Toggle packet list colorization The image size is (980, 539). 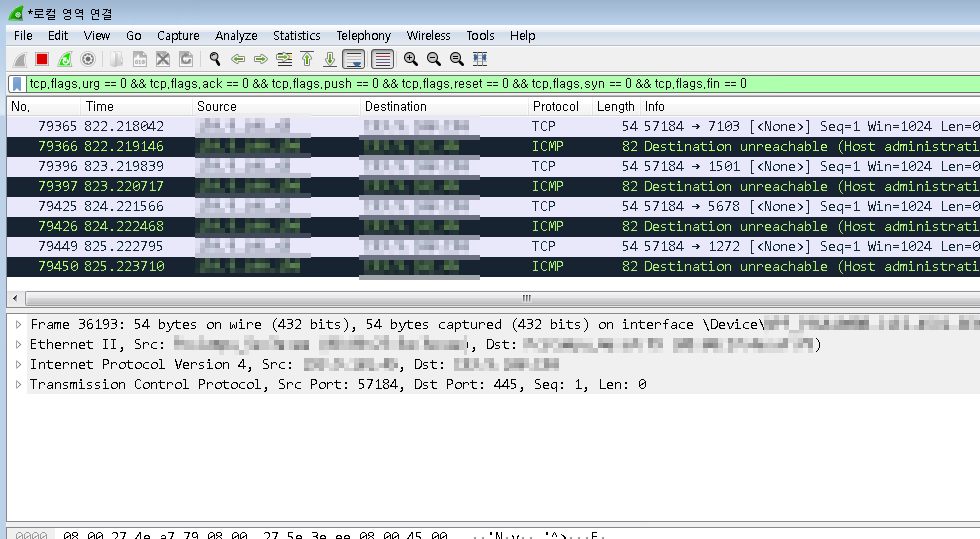click(382, 60)
